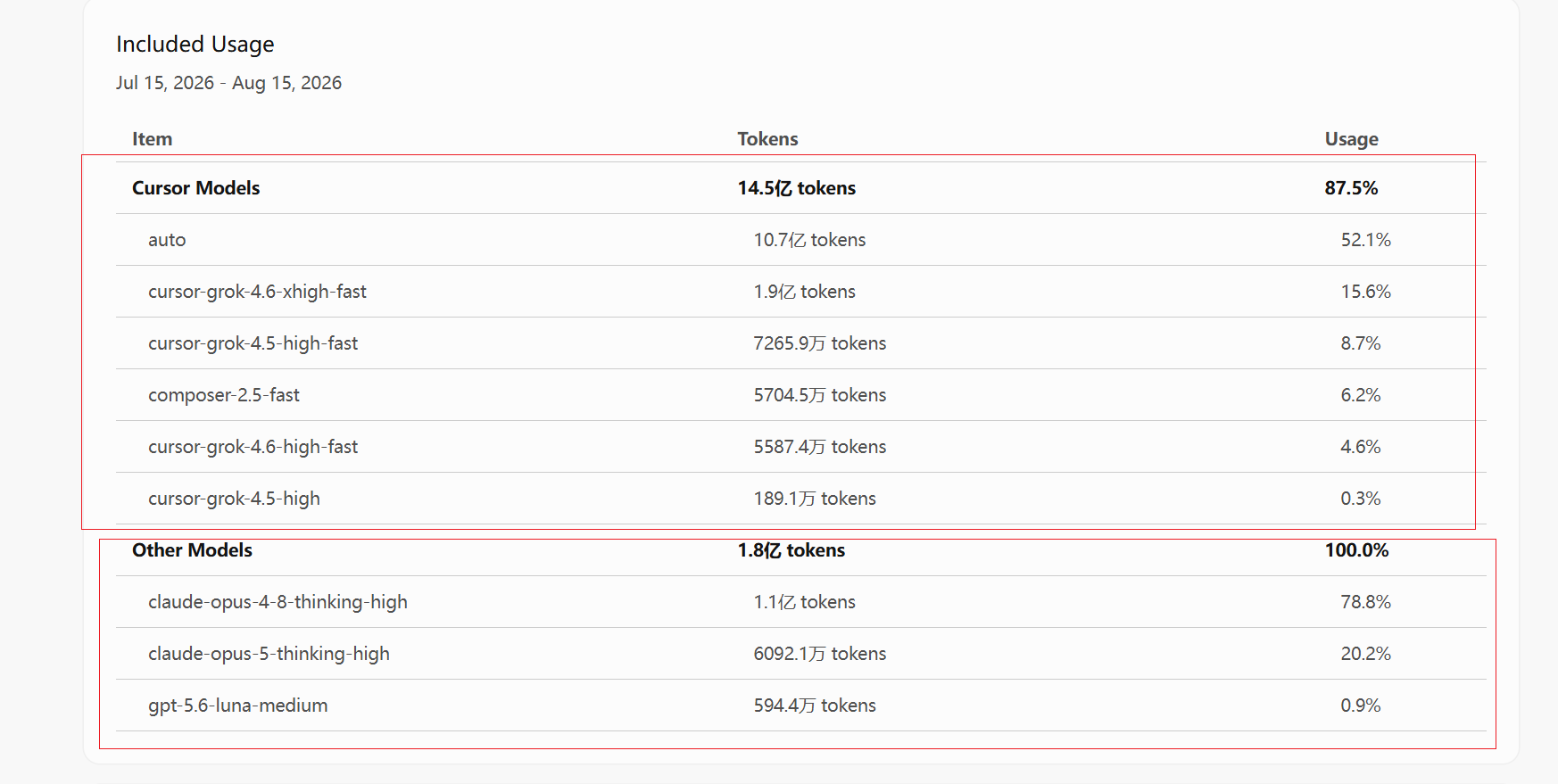Select the "Other Models" group row label
Viewport: 1558px width, 784px height.
[192, 550]
